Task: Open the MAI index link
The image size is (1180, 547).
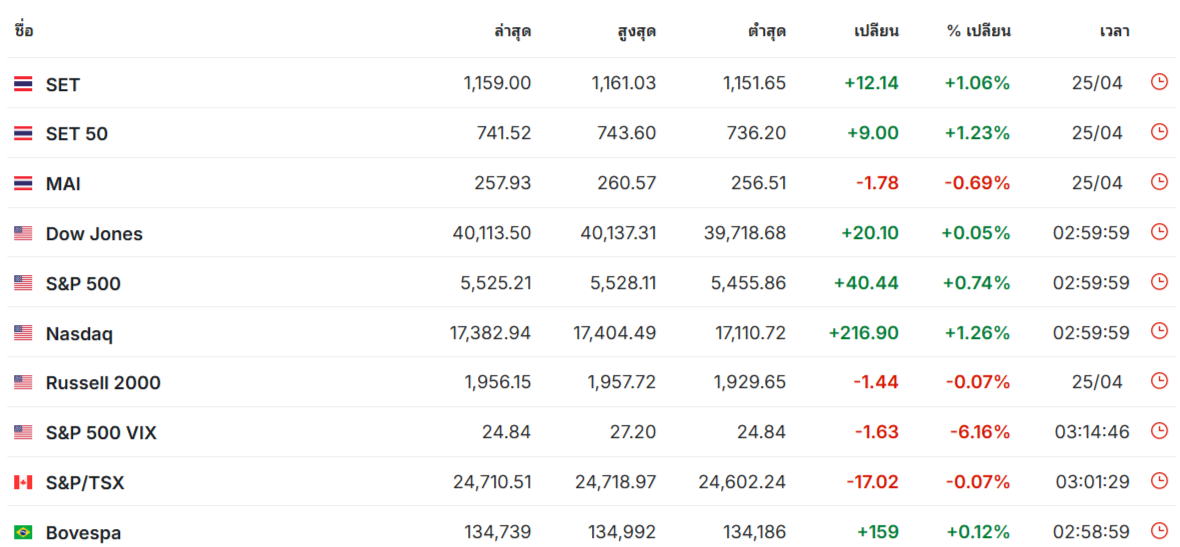Action: coord(63,184)
